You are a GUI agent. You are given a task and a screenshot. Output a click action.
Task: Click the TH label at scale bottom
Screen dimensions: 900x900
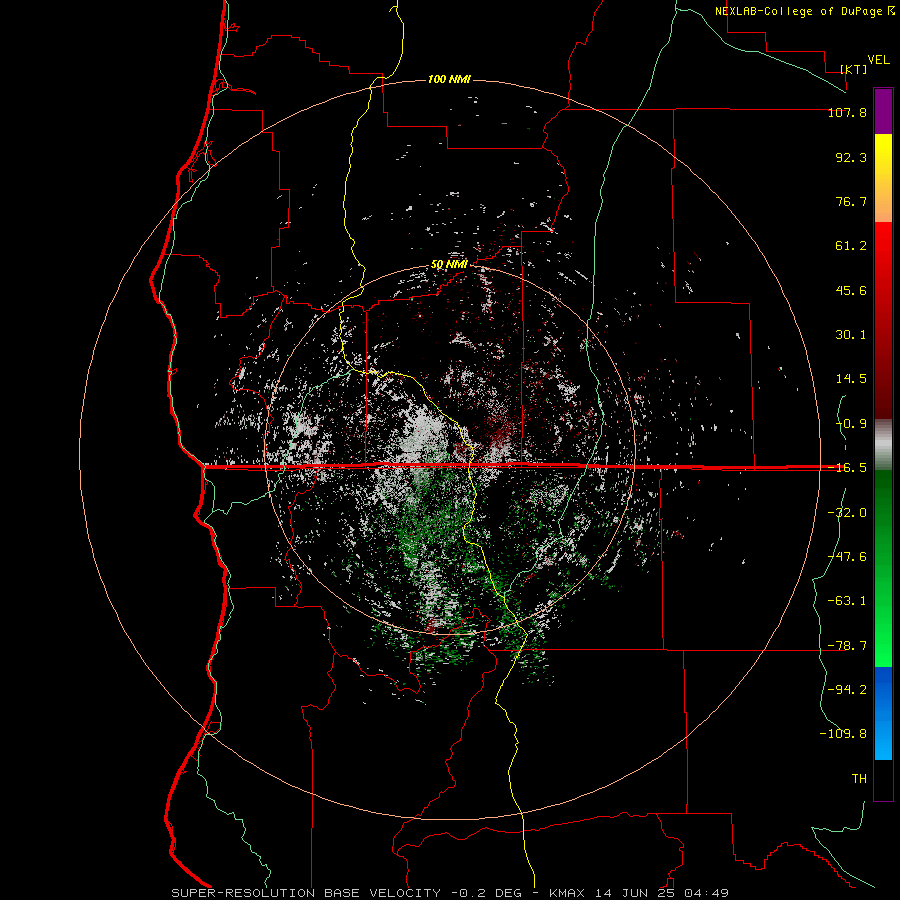[859, 779]
